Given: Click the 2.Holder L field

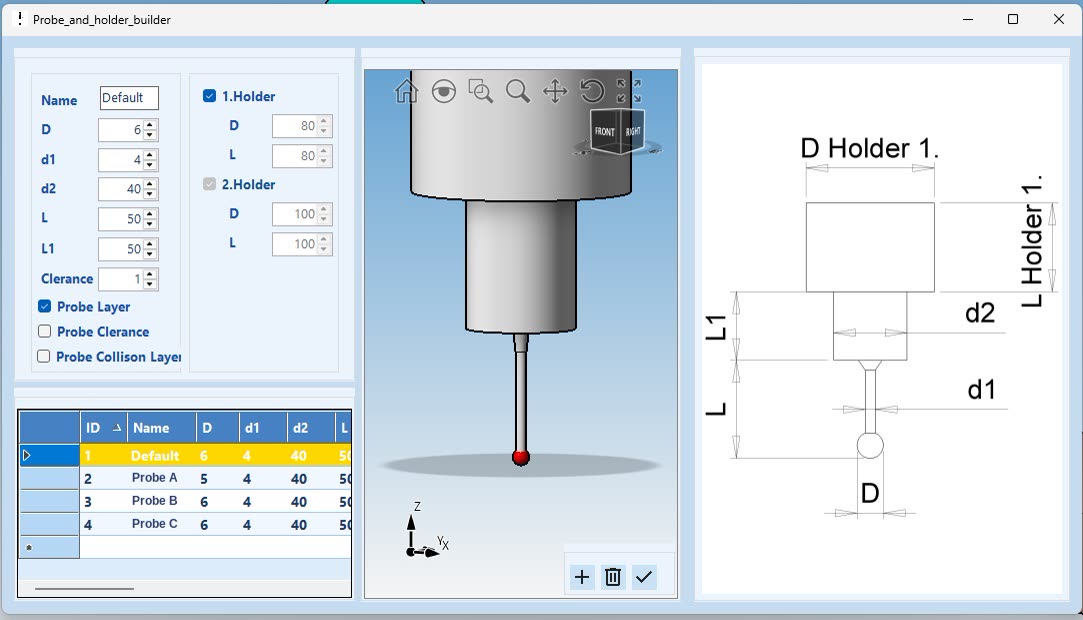Looking at the screenshot, I should [x=302, y=244].
